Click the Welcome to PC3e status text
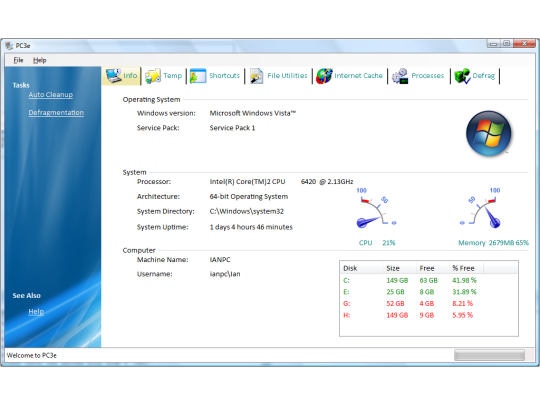Image resolution: width=540 pixels, height=405 pixels. (32, 355)
